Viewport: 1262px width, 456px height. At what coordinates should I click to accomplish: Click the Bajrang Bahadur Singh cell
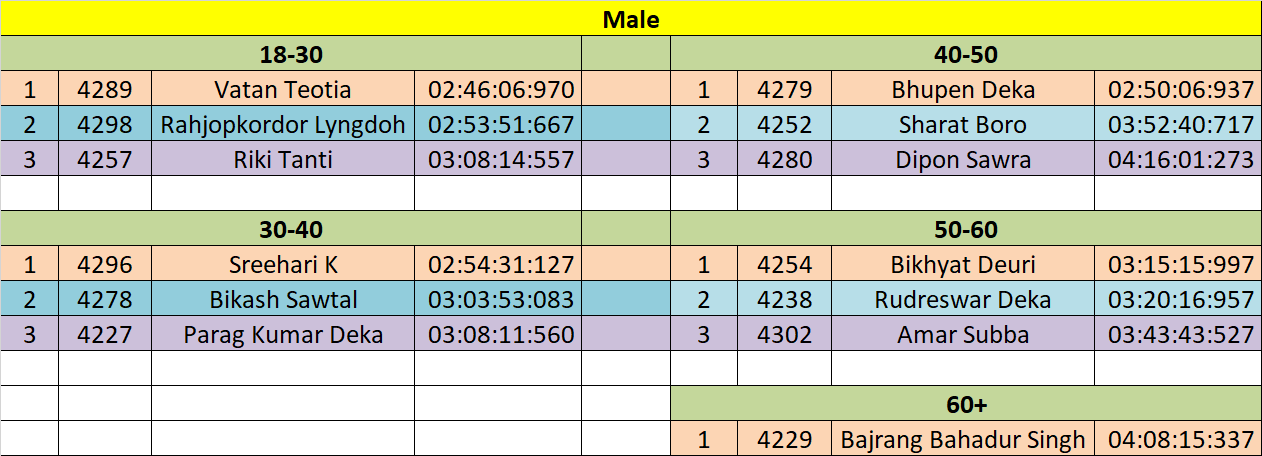click(x=962, y=440)
